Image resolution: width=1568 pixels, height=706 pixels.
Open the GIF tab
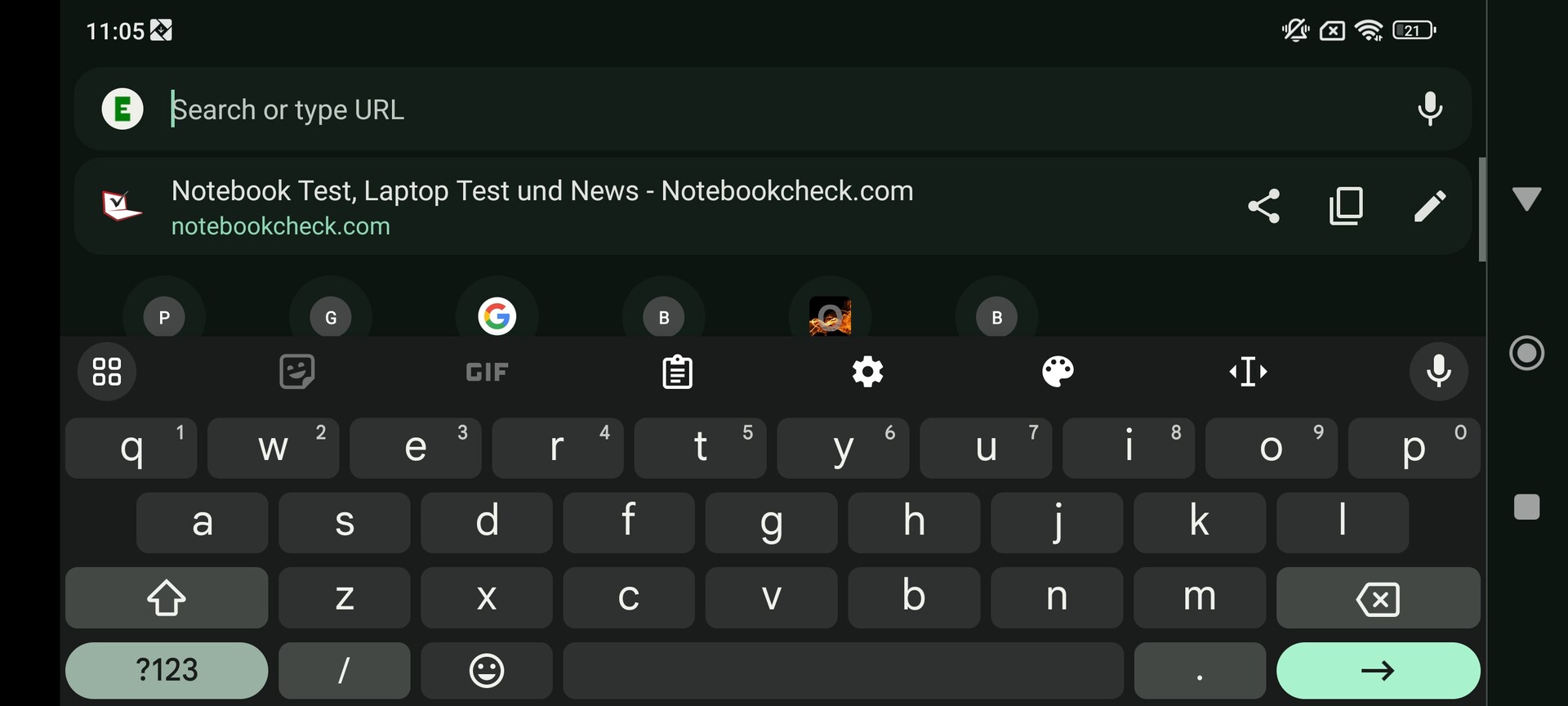(x=487, y=373)
